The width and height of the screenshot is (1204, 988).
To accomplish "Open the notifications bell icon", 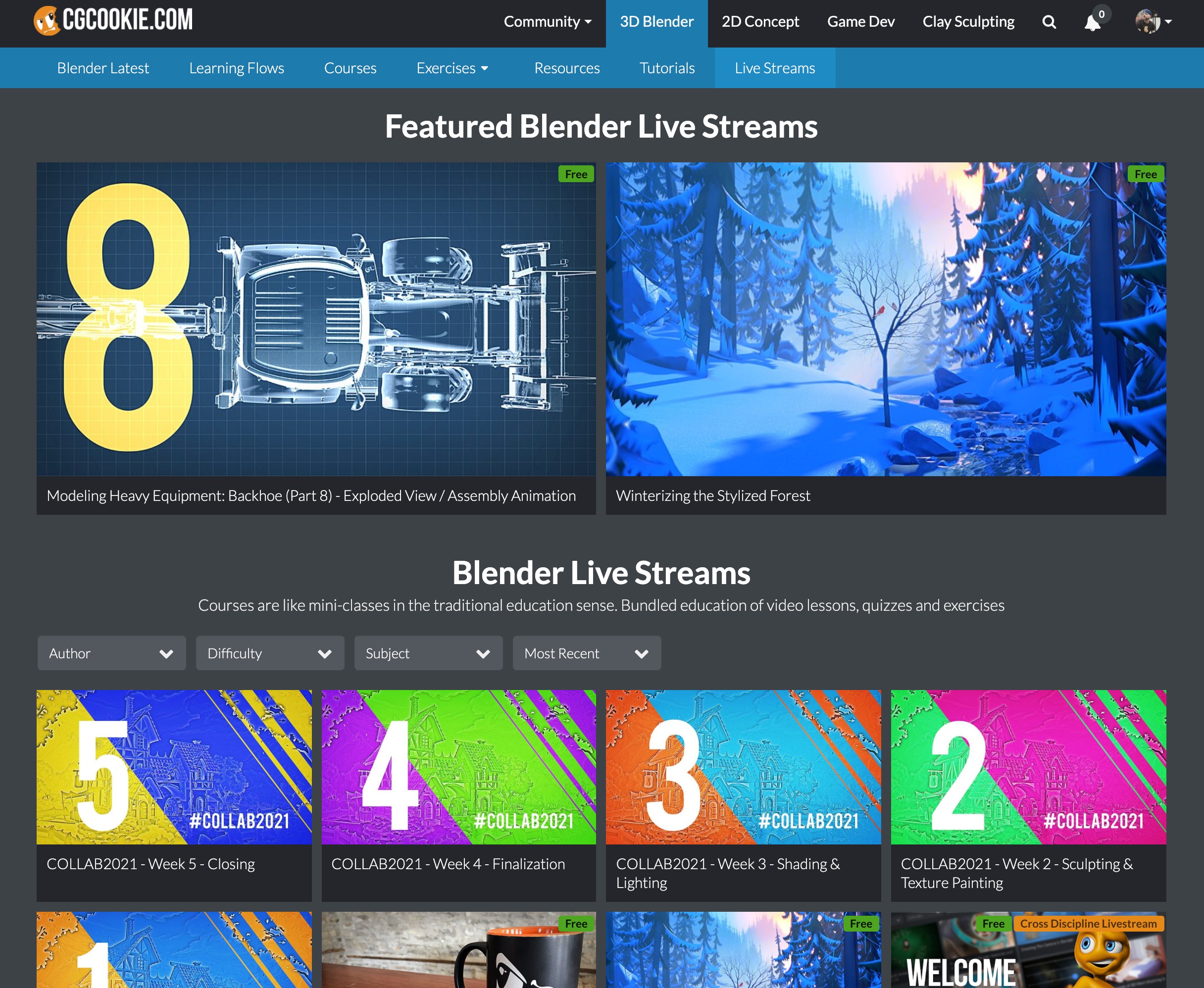I will [1092, 23].
